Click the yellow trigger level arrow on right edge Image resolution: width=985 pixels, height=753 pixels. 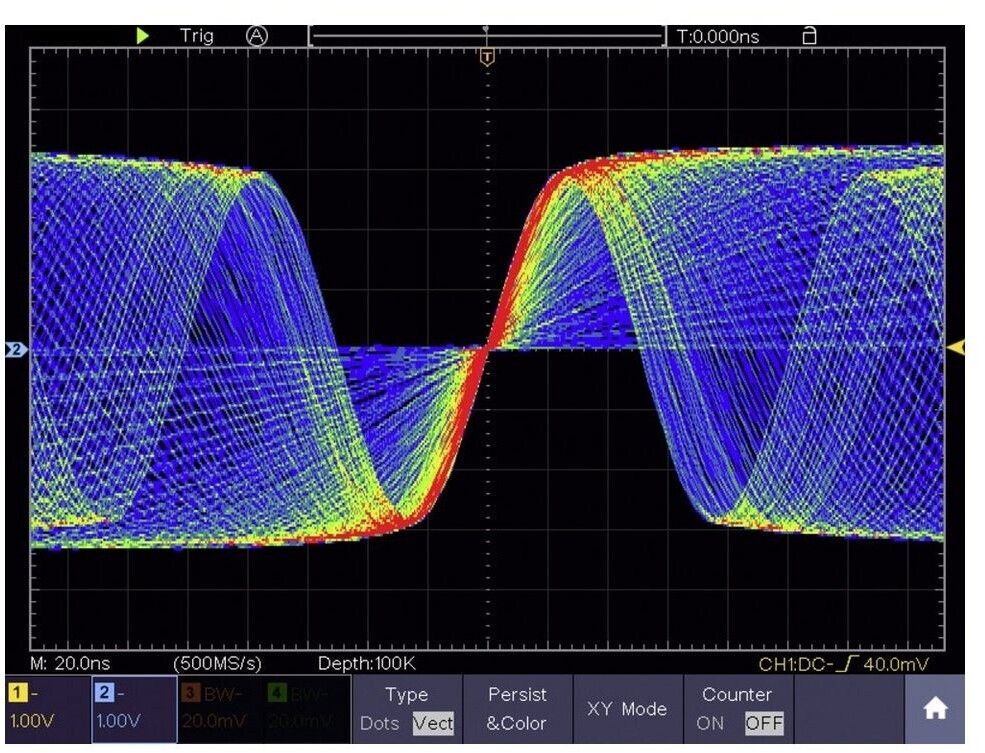(956, 347)
